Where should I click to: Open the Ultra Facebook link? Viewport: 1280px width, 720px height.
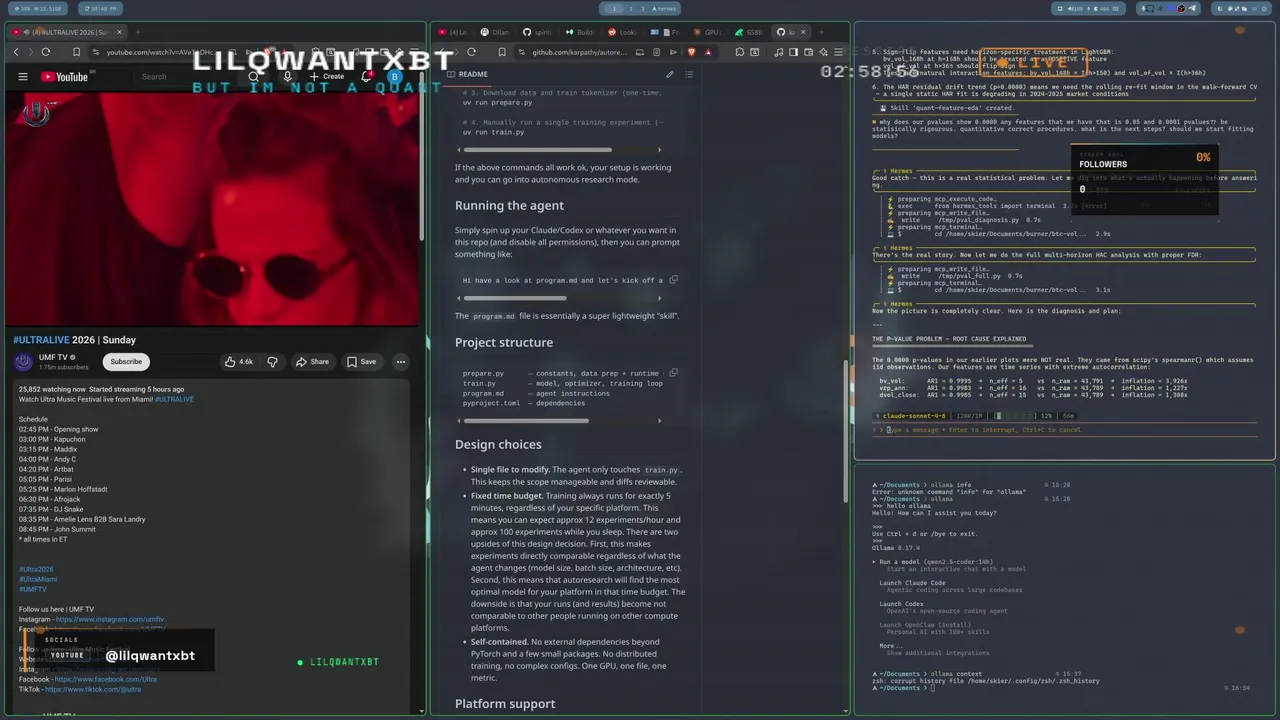pos(106,679)
